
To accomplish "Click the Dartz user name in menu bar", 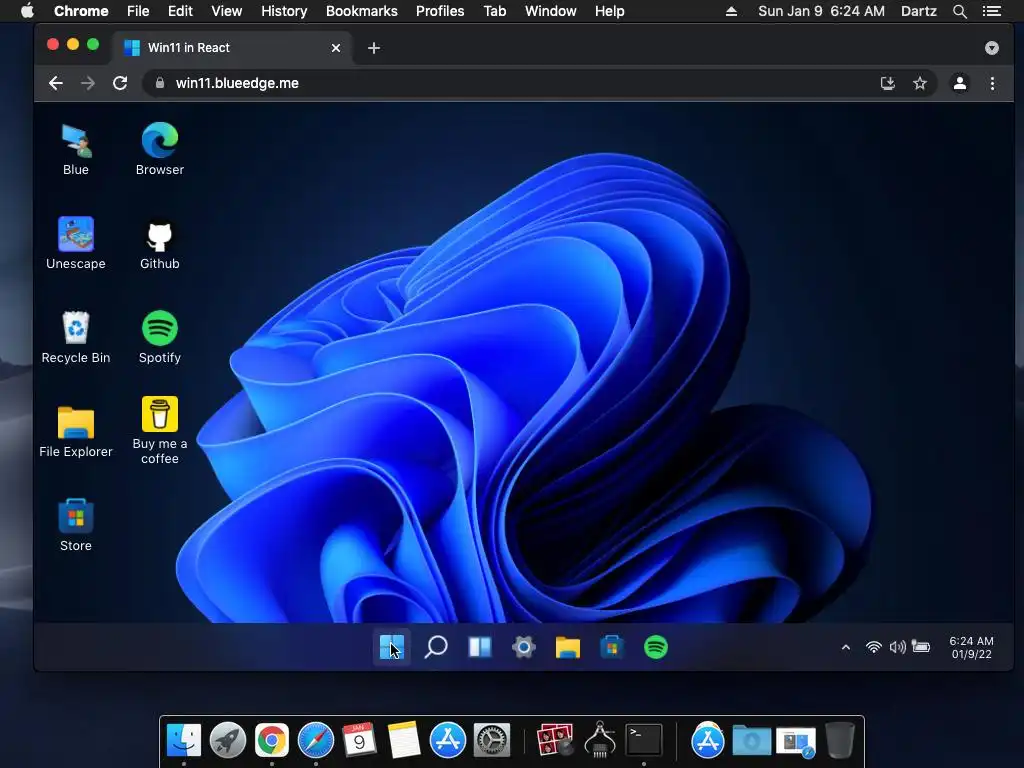I will 918,11.
